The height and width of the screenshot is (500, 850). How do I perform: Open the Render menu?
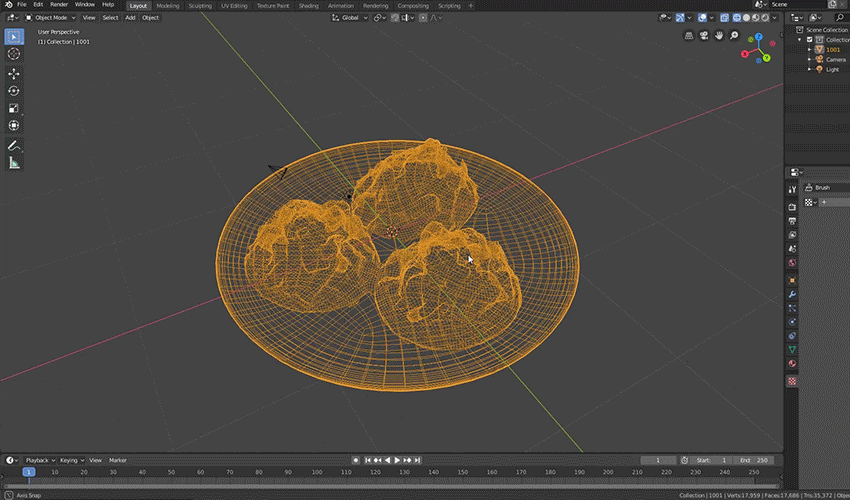(x=59, y=5)
